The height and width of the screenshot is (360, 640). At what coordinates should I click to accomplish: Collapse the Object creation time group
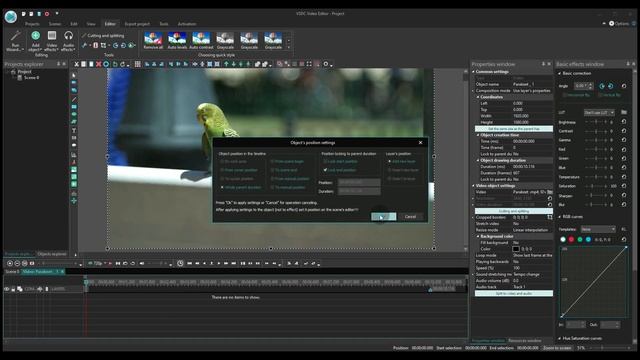tap(478, 135)
